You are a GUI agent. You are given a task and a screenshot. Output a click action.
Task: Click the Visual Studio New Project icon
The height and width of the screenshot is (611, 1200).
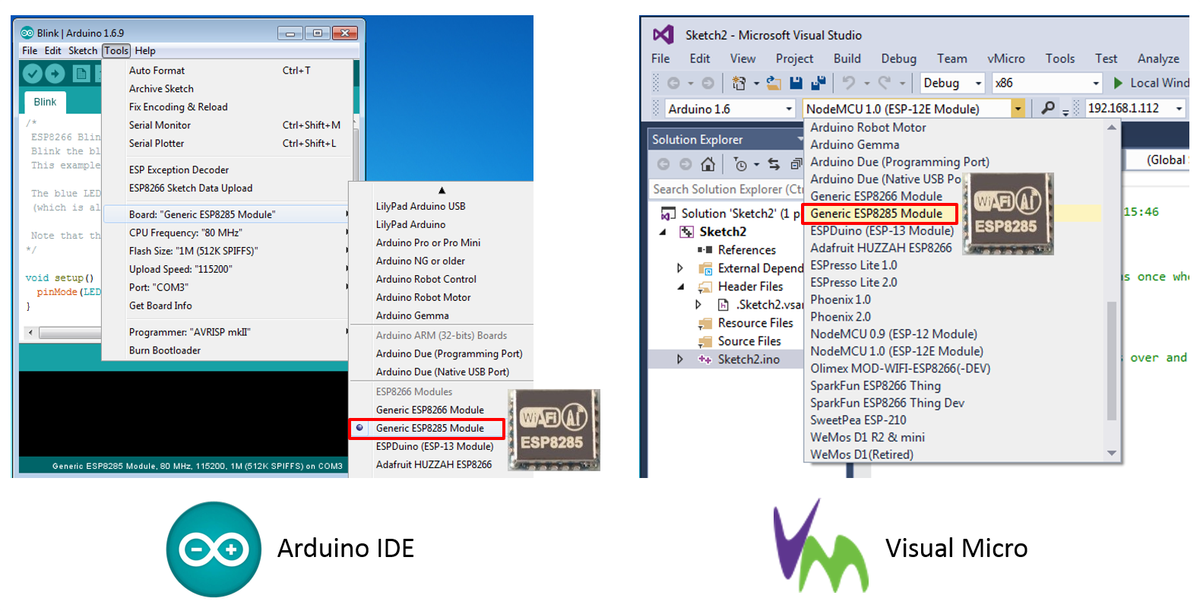coord(740,83)
